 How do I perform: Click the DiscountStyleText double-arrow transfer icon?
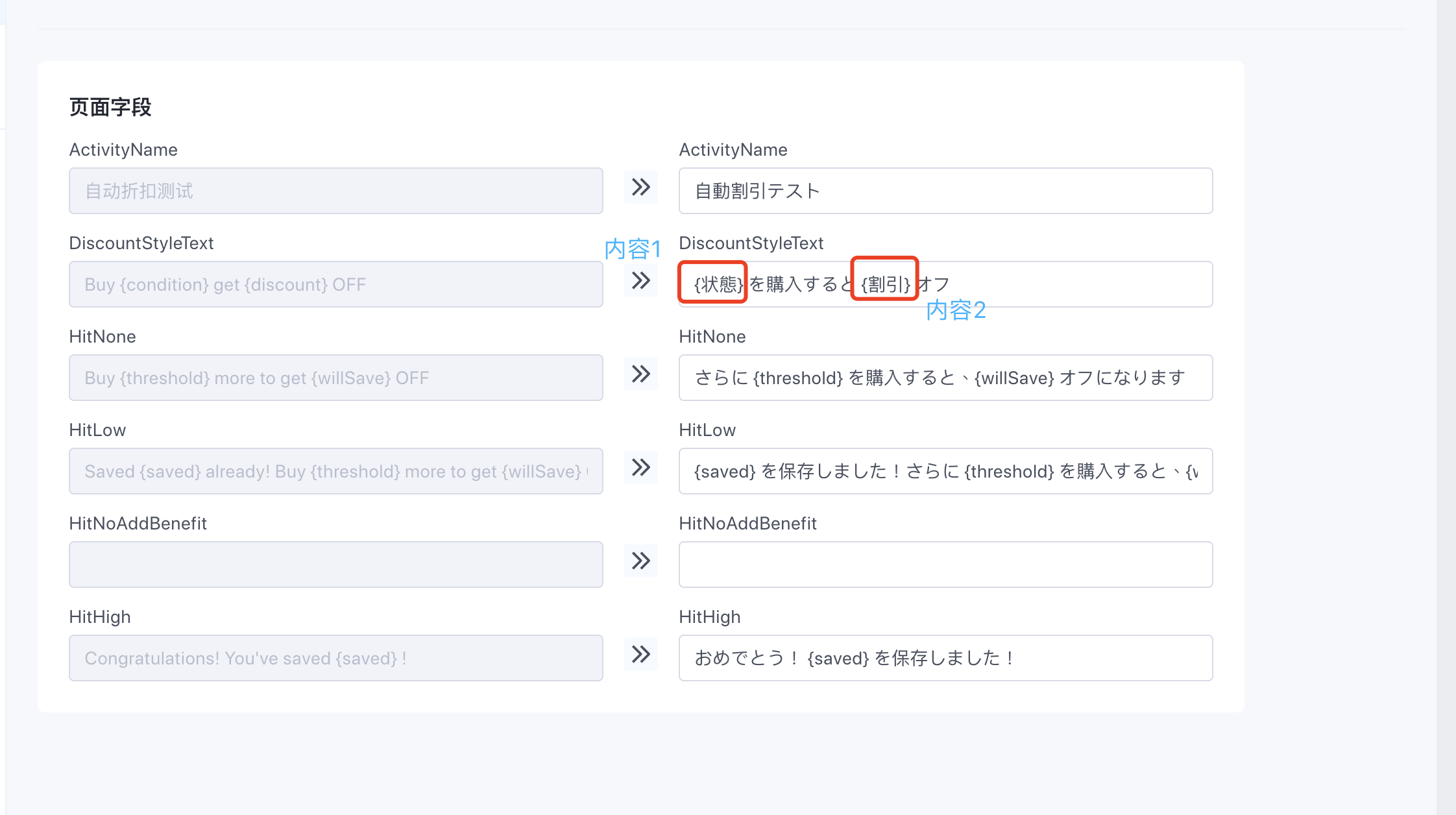point(641,280)
